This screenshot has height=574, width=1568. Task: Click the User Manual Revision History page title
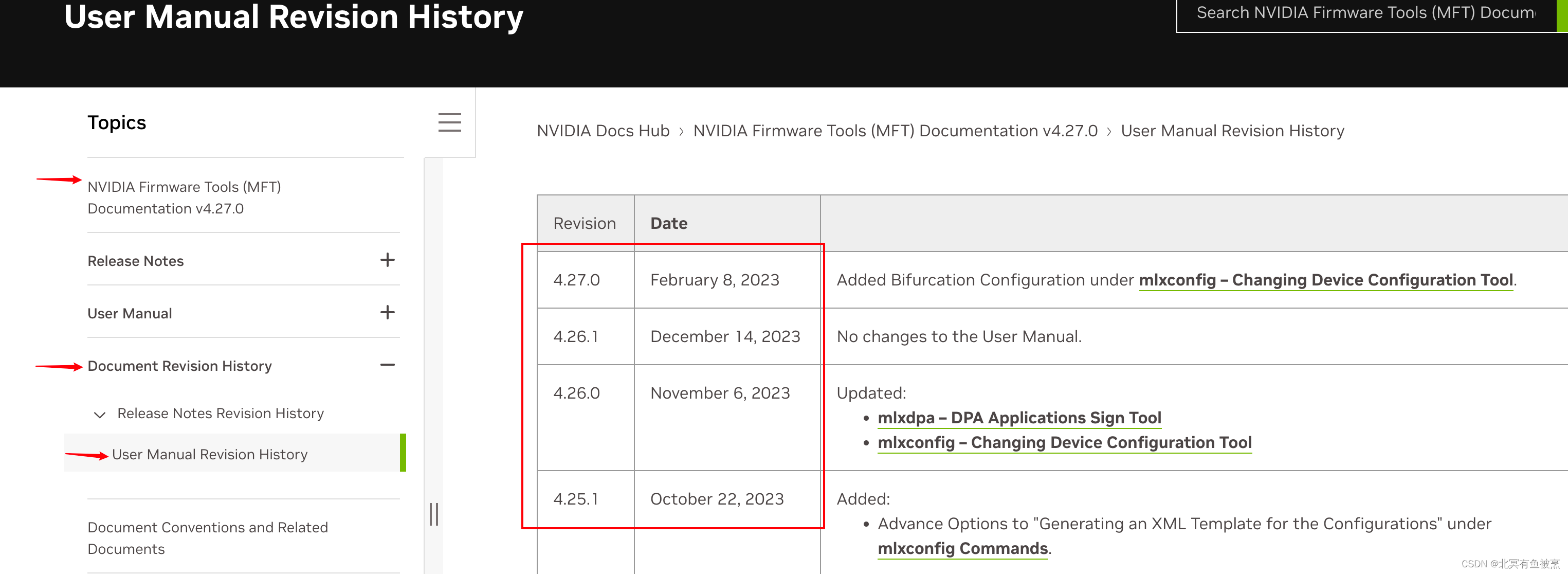point(294,16)
